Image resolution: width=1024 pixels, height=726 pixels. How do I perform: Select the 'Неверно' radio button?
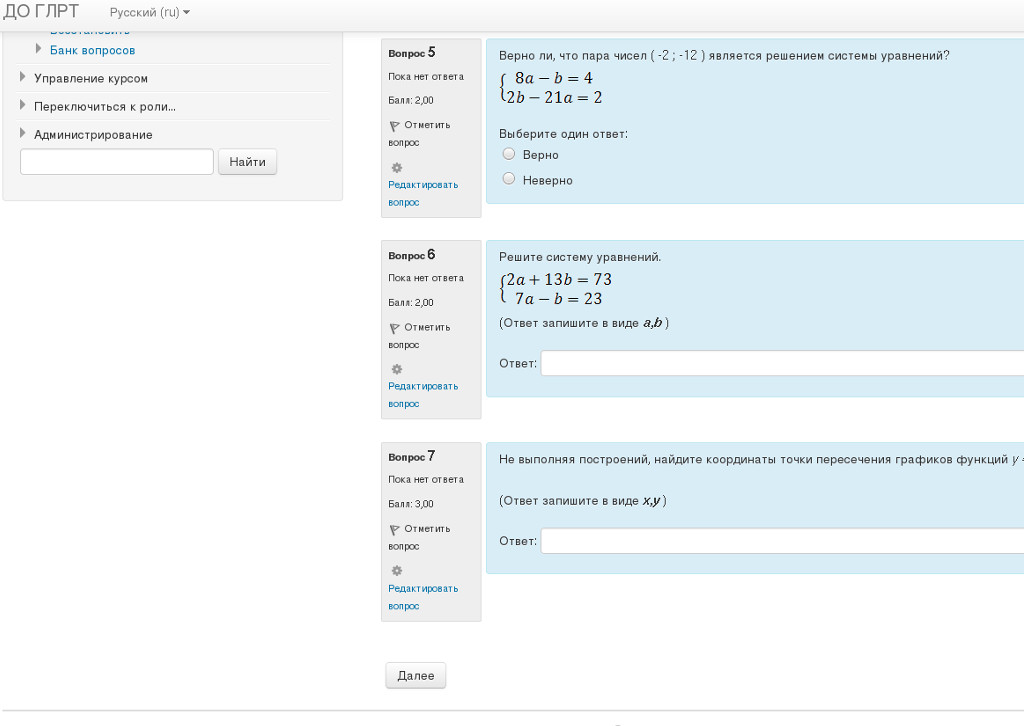pos(509,180)
